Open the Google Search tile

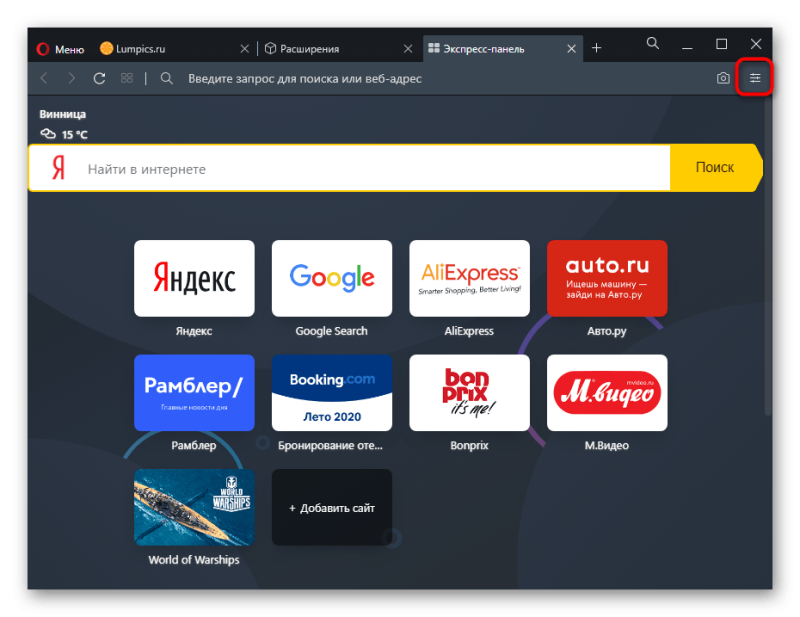[x=332, y=278]
